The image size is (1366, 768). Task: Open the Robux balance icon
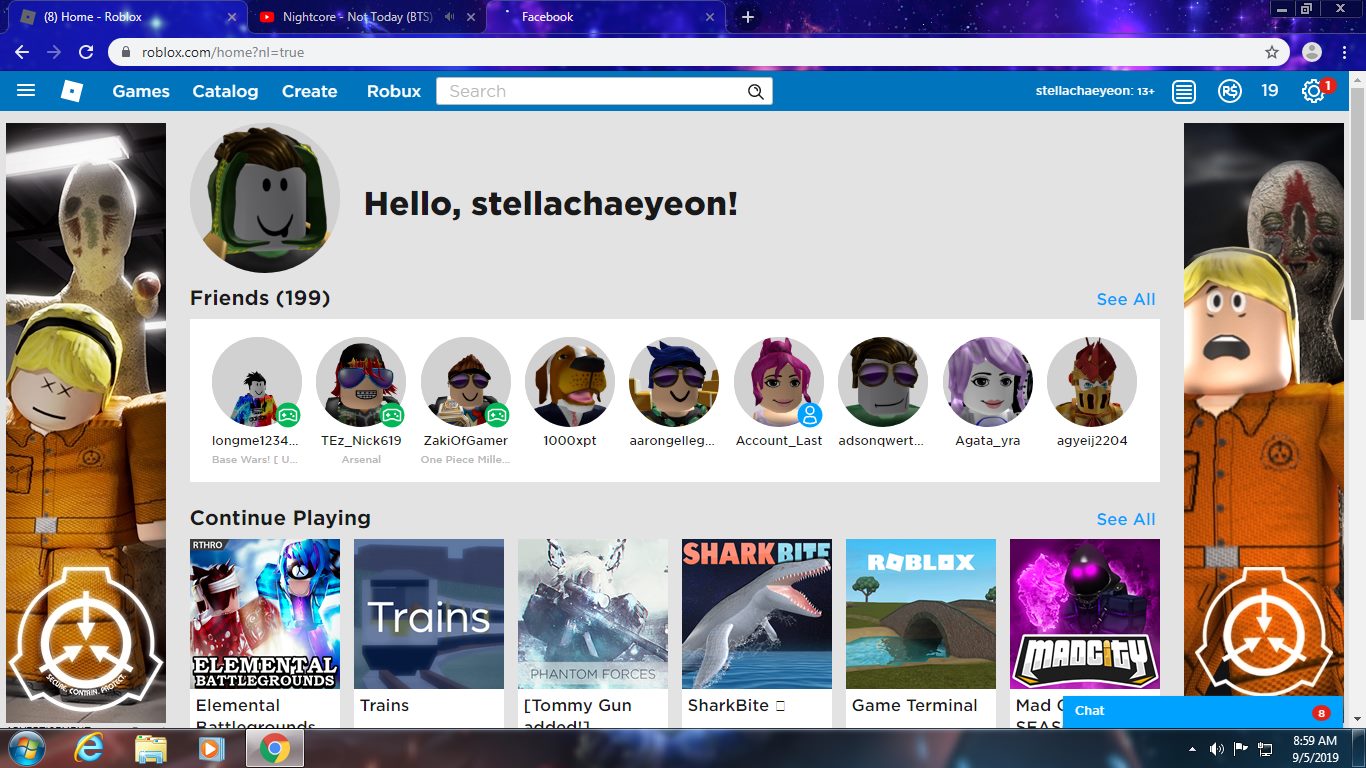point(1230,91)
